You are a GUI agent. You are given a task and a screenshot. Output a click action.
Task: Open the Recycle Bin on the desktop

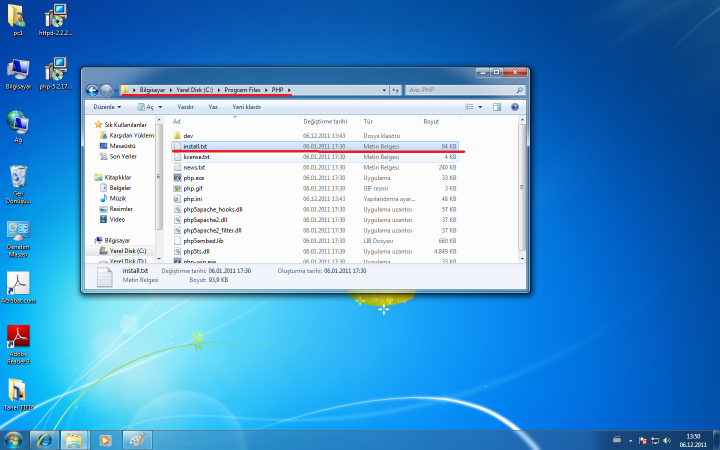pos(17,179)
